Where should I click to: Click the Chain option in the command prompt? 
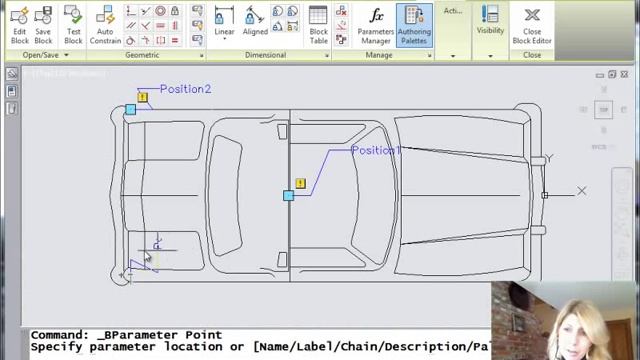(356, 347)
